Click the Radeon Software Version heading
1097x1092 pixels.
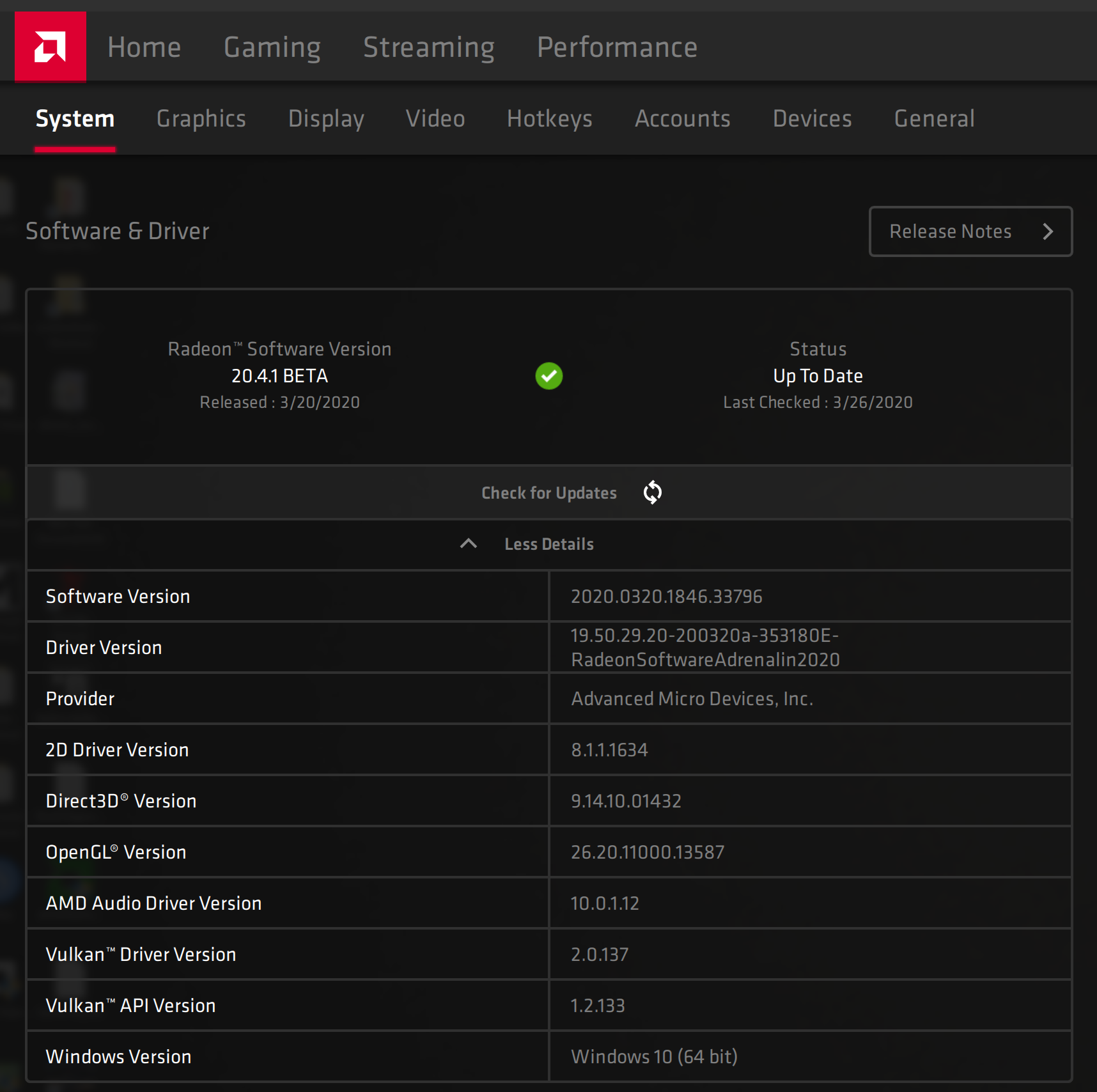279,349
